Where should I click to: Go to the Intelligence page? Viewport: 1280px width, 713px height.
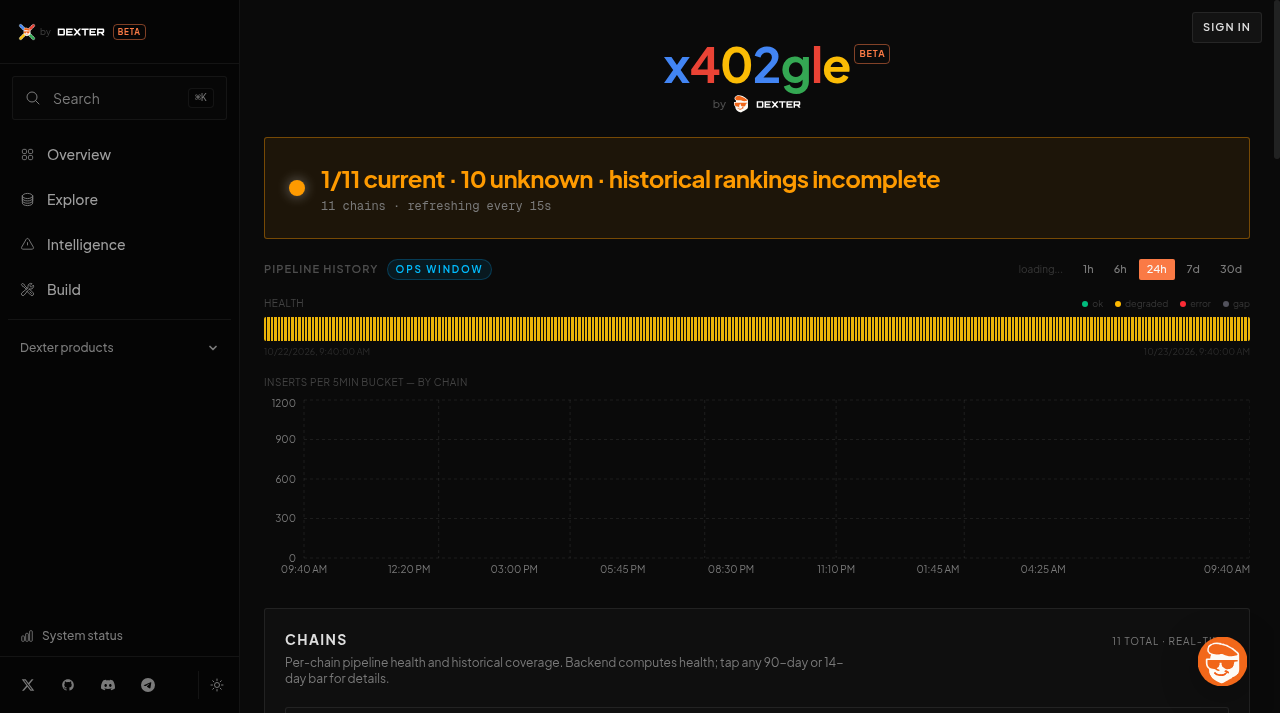click(x=119, y=244)
